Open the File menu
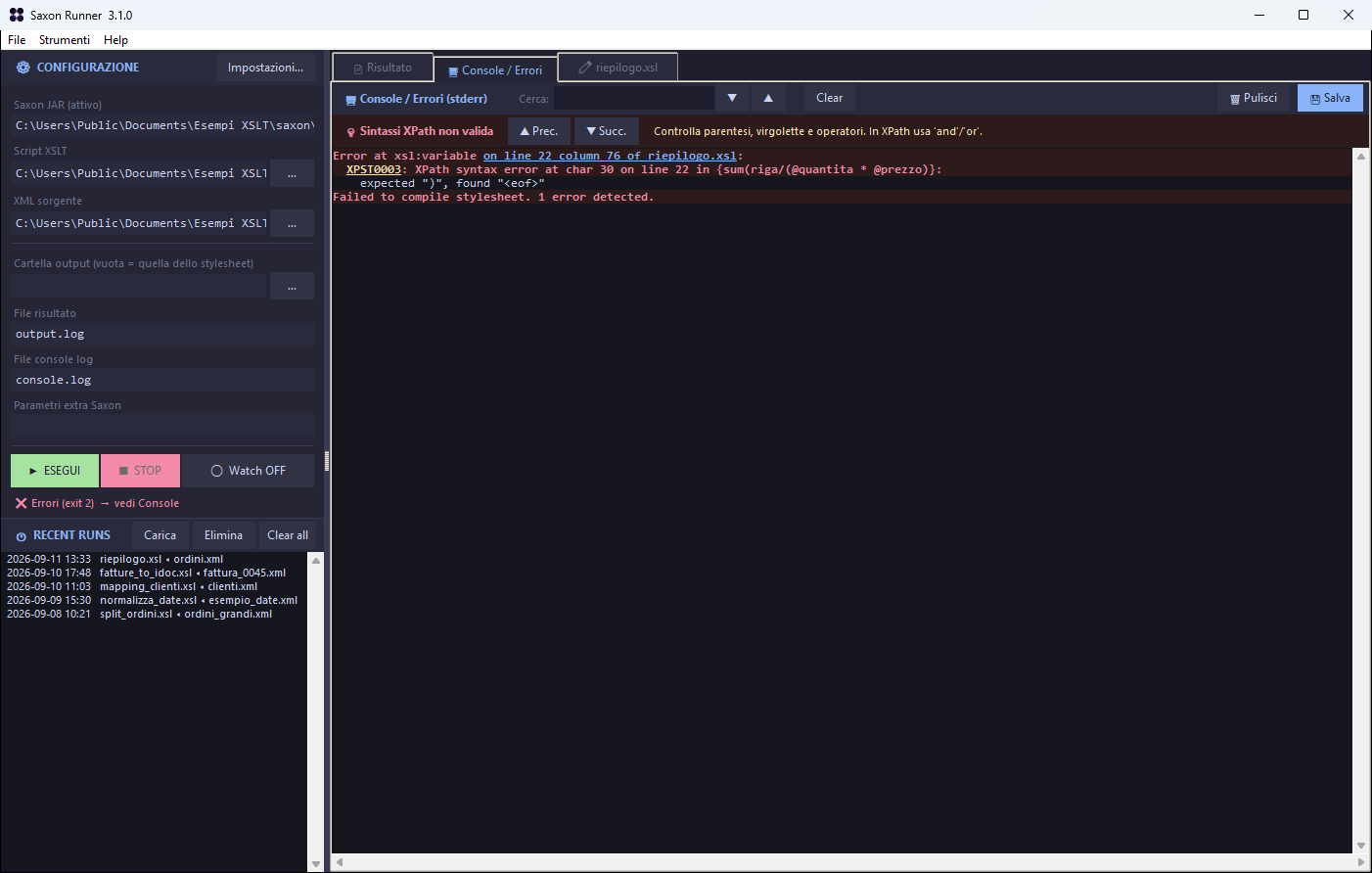 [17, 40]
